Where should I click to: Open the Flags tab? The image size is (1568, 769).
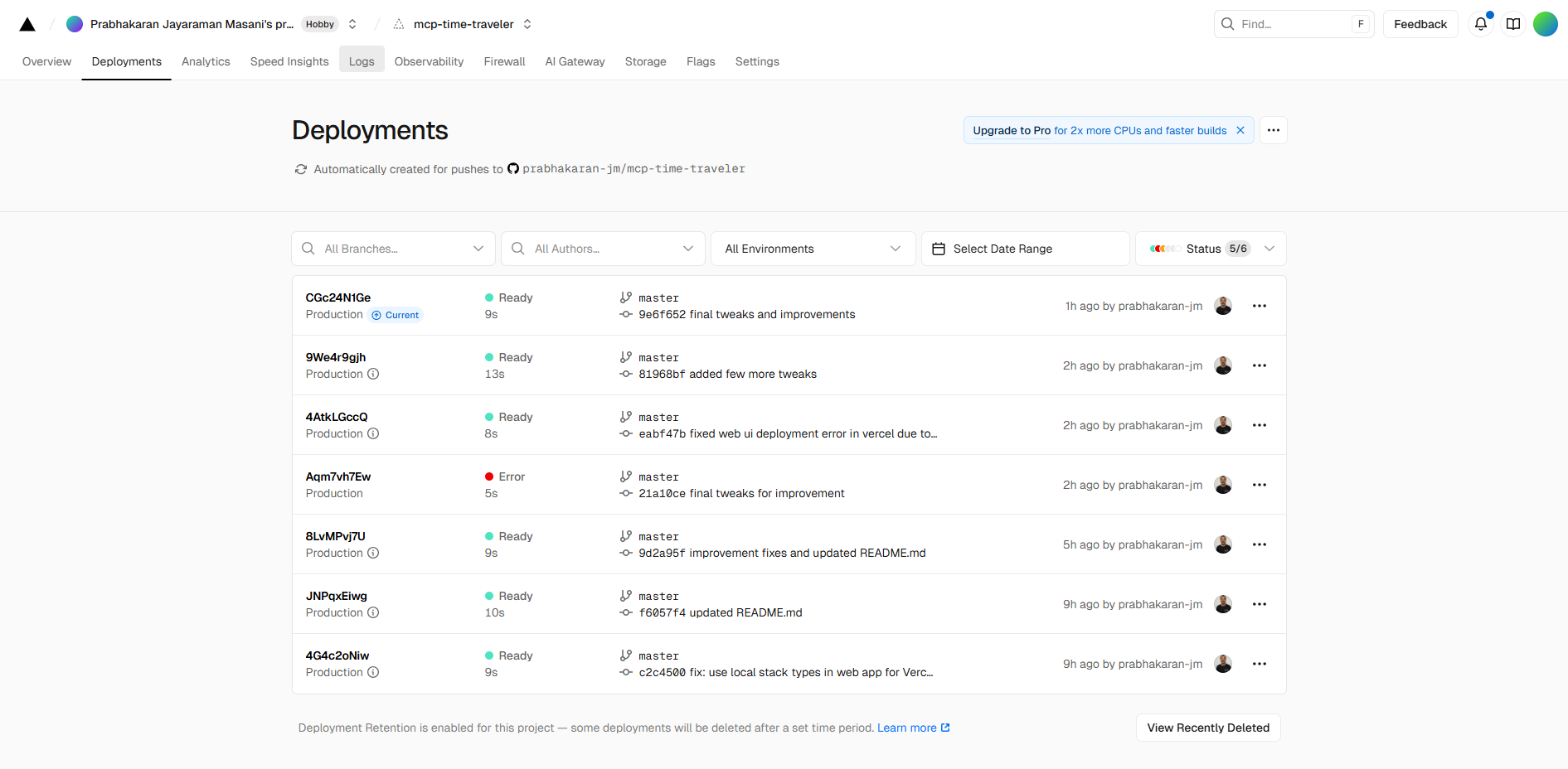(701, 61)
